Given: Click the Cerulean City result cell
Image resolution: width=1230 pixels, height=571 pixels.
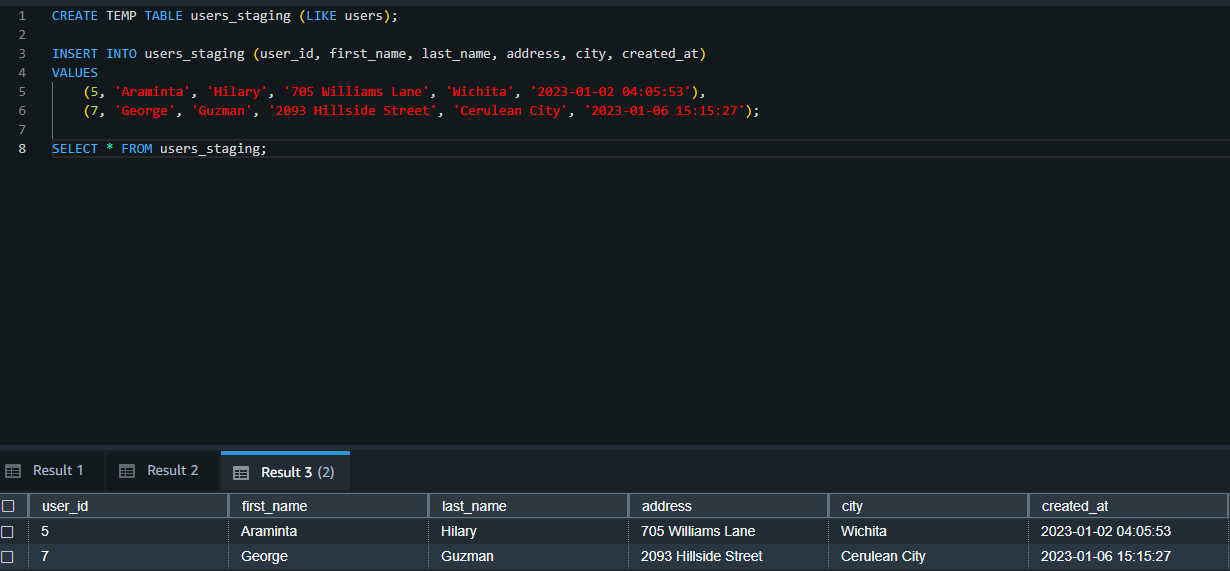Looking at the screenshot, I should point(883,556).
